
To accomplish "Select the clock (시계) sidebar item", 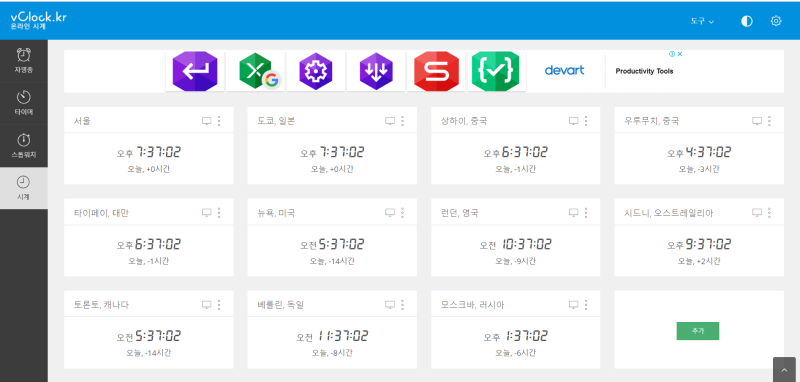I will click(23, 188).
